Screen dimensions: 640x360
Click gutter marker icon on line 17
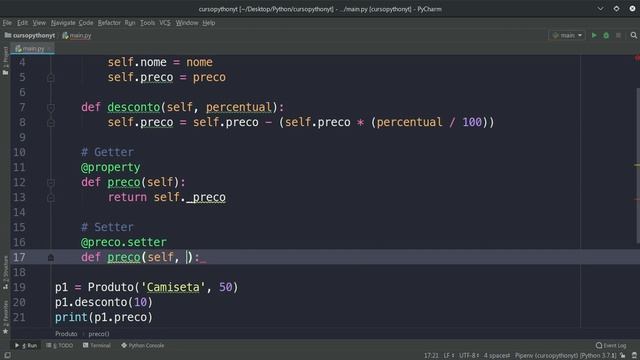51,258
